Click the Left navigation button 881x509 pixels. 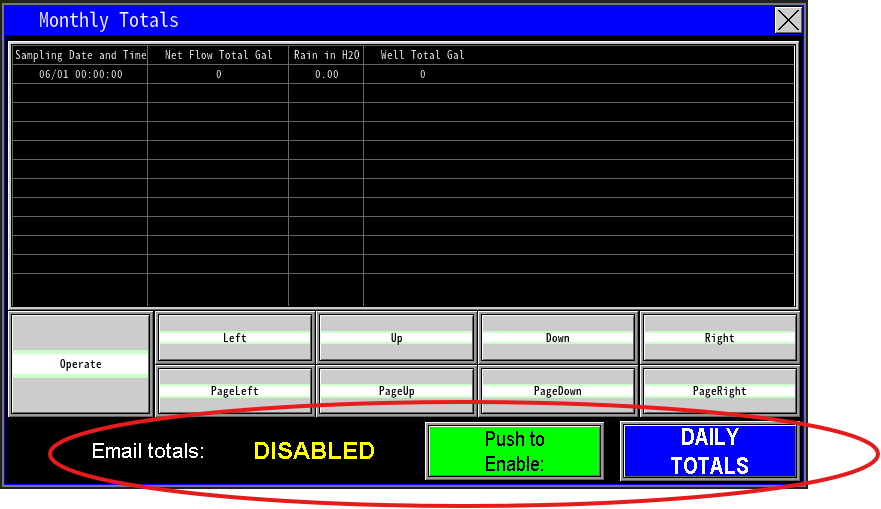[x=235, y=338]
